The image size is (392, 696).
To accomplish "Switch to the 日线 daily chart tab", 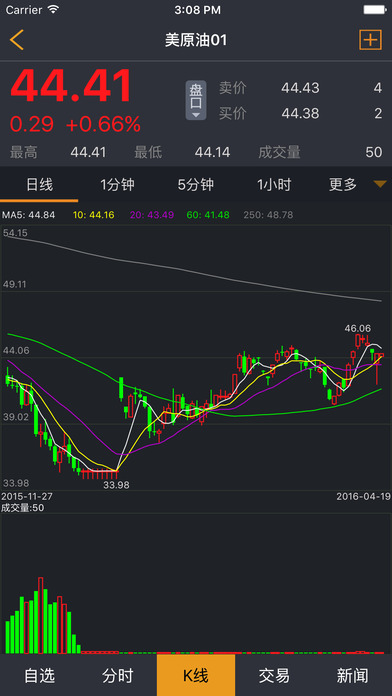I will click(39, 184).
